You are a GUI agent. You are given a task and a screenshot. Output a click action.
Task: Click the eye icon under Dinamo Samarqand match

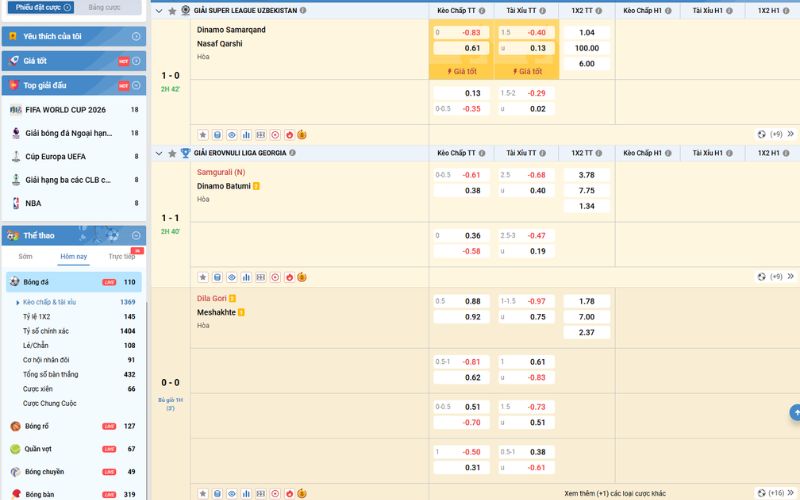coord(231,134)
